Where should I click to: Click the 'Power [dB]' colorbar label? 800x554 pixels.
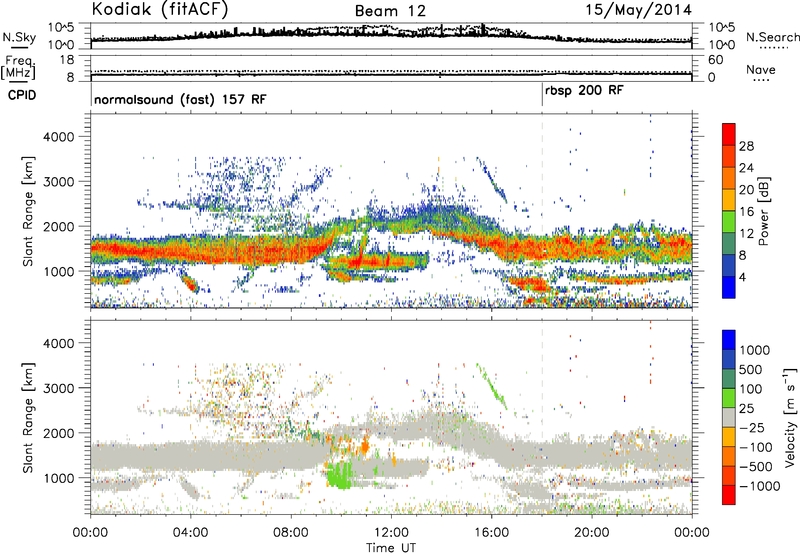click(x=763, y=211)
